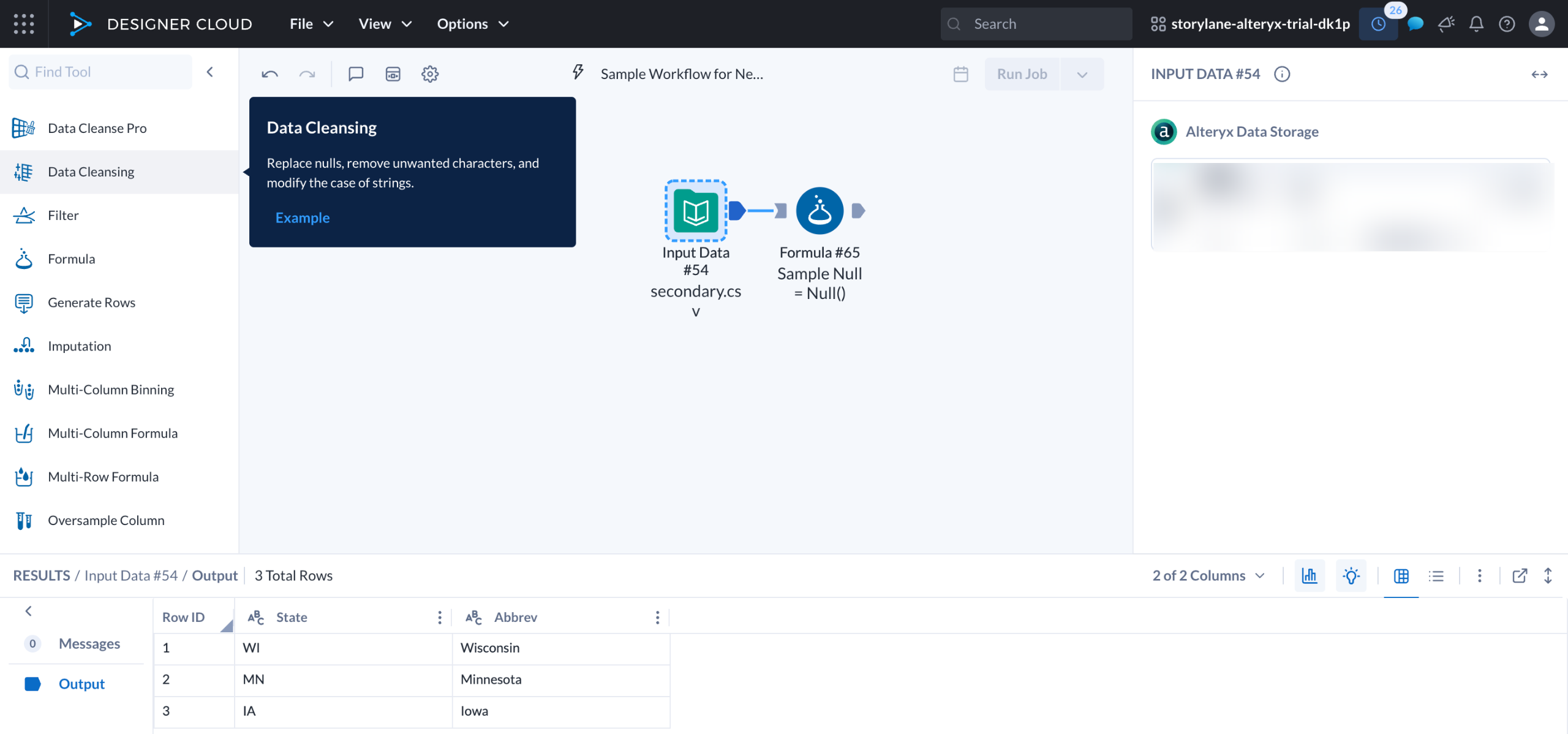
Task: Open the File menu
Action: (x=311, y=24)
